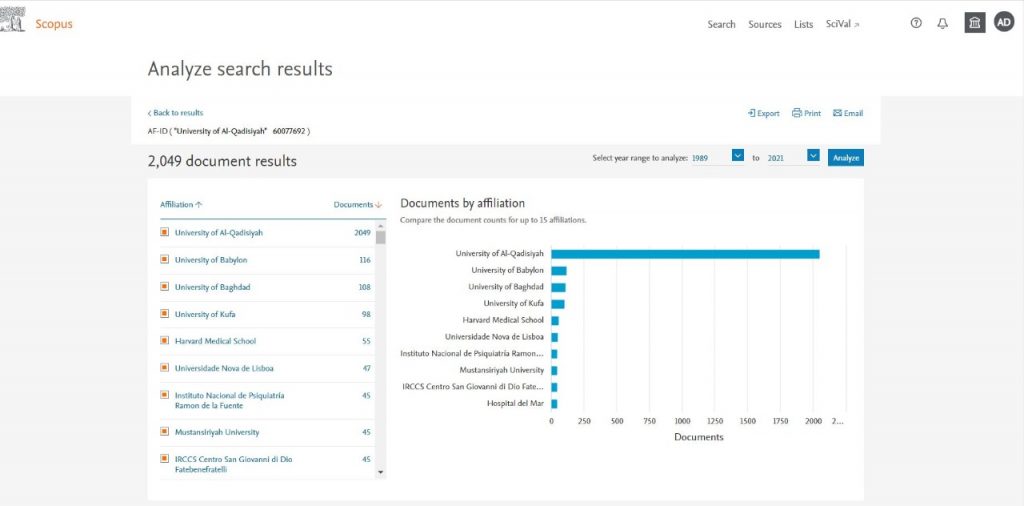Viewport: 1024px width, 506px height.
Task: Open the Lists menu
Action: 803,24
